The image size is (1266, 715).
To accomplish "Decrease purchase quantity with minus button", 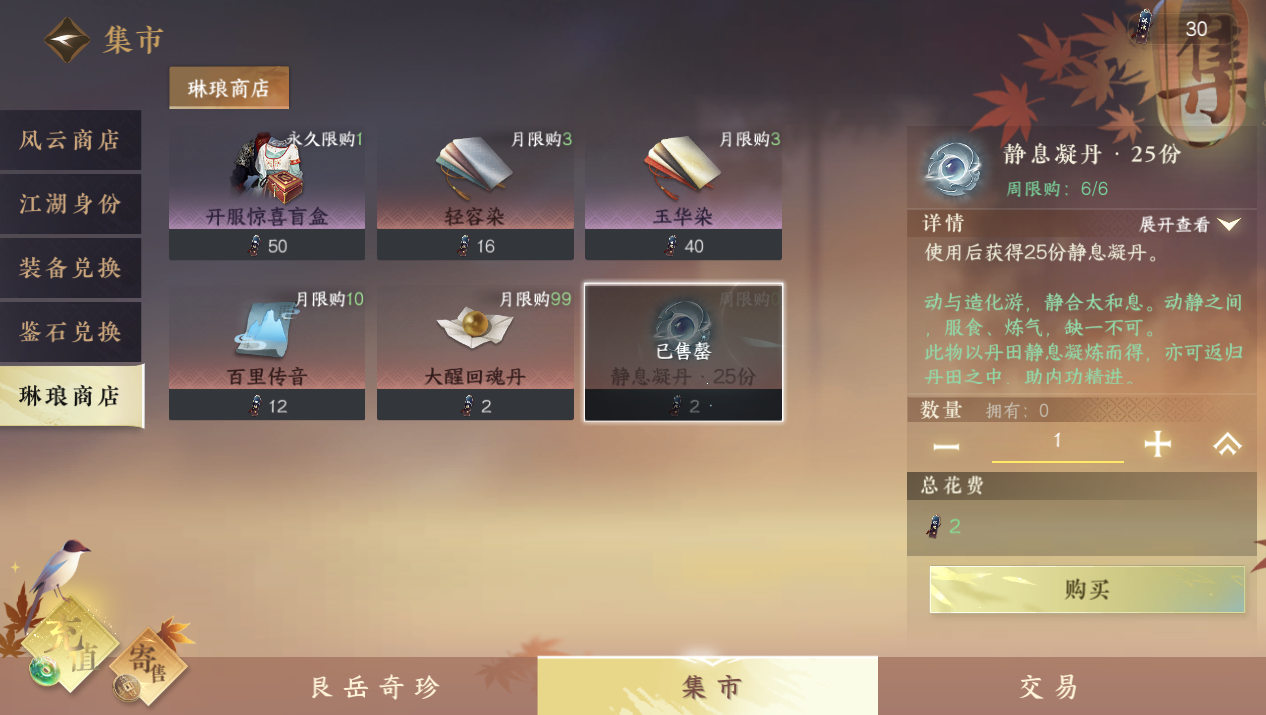I will [946, 446].
